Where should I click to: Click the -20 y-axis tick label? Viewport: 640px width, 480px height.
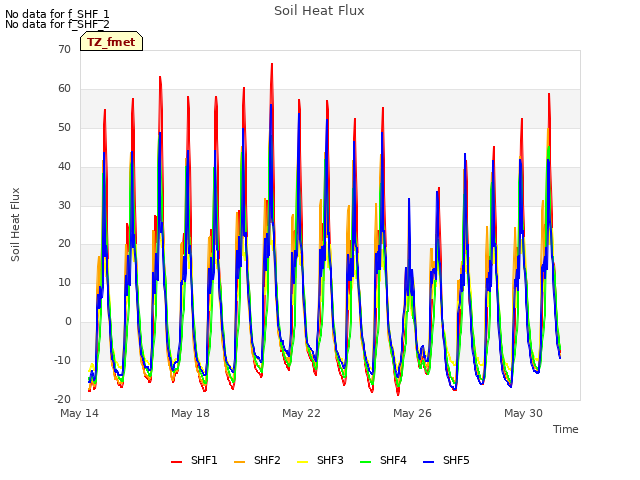(62, 399)
